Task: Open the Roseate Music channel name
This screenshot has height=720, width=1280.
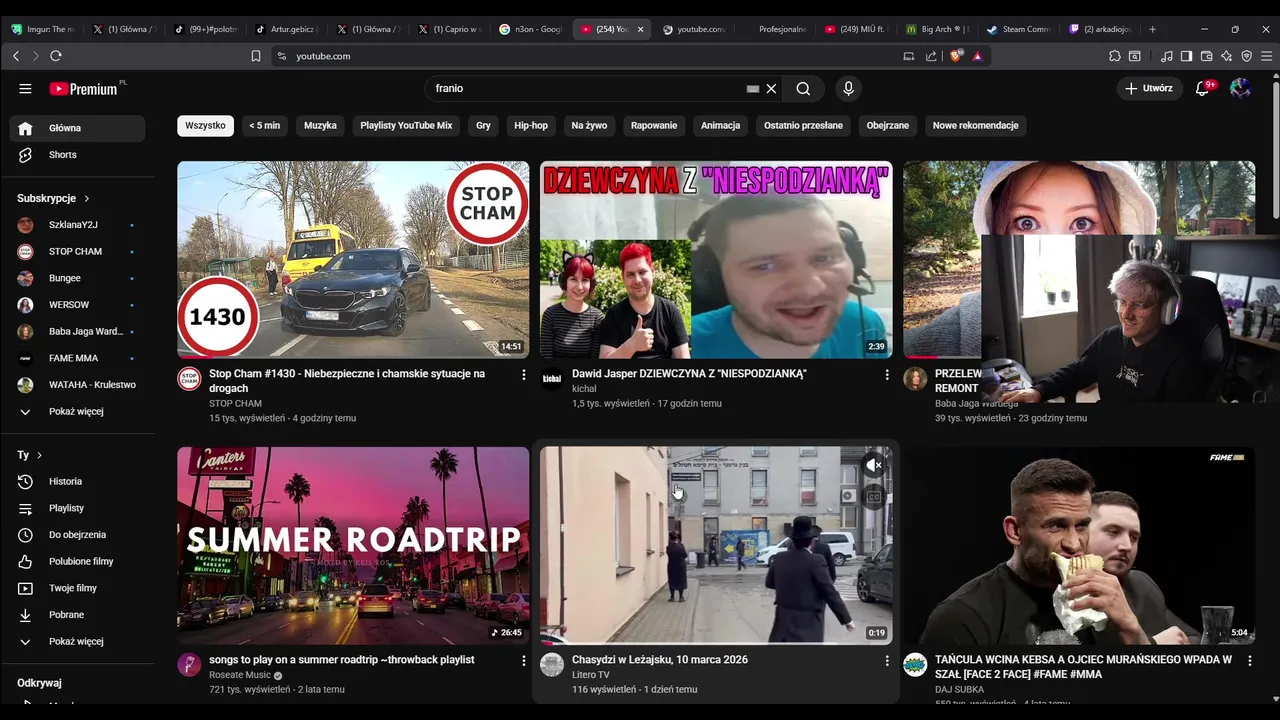Action: click(240, 675)
